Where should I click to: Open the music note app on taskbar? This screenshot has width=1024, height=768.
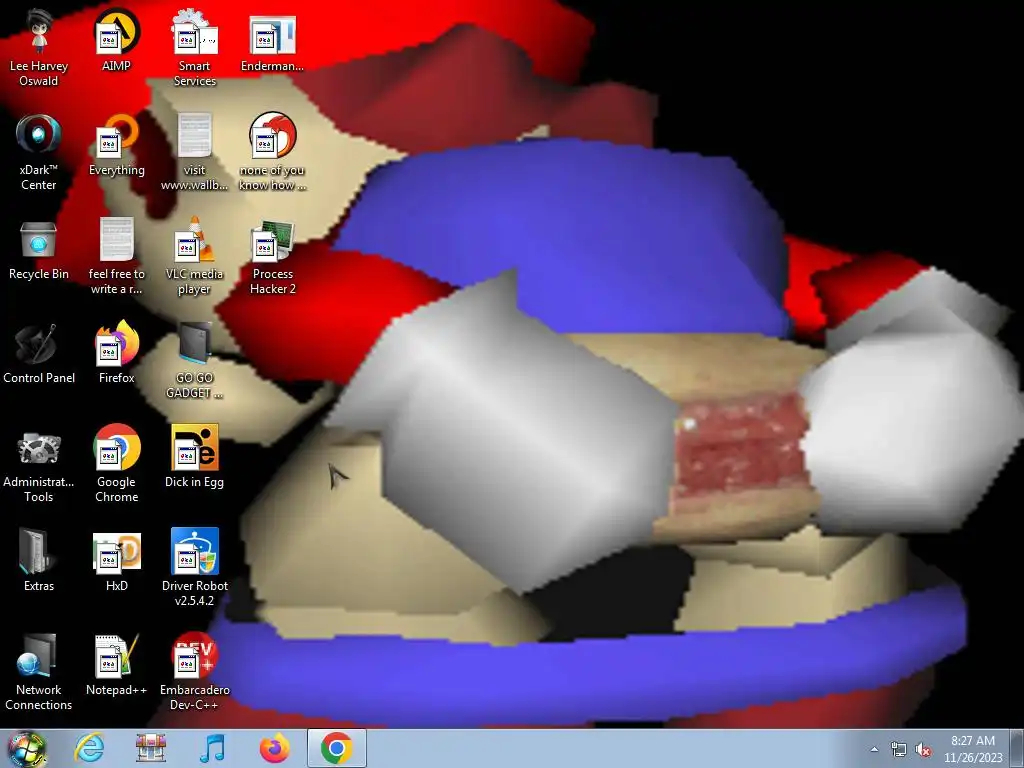212,748
